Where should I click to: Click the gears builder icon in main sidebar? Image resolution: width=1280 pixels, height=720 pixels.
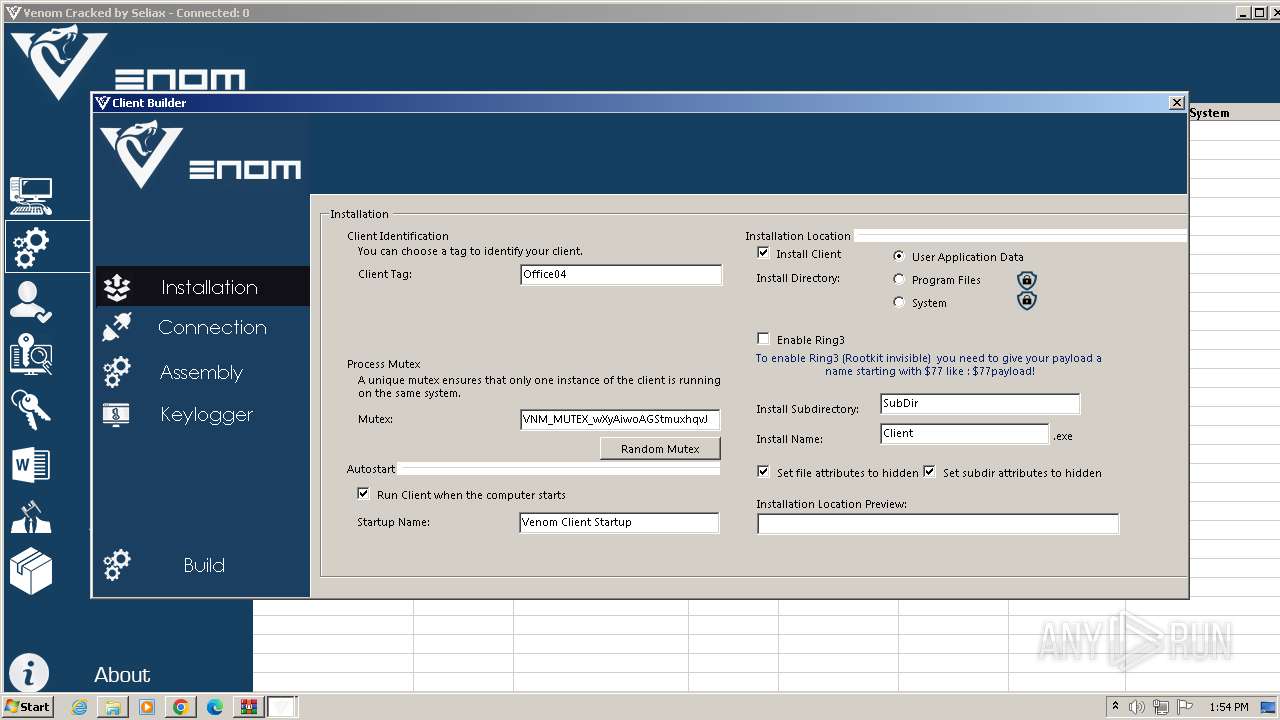pyautogui.click(x=30, y=247)
